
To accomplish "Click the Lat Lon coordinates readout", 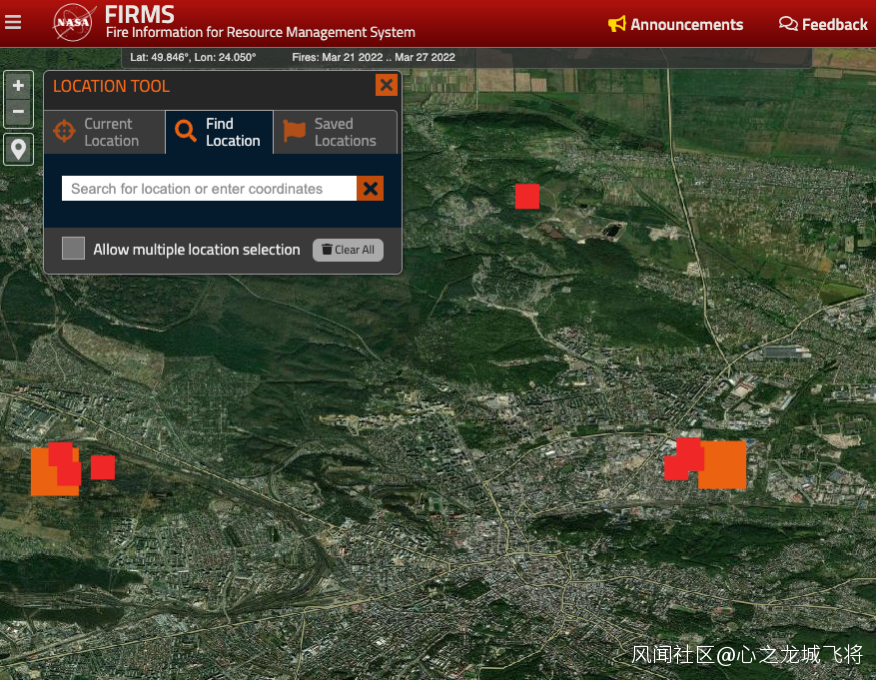I will 193,58.
